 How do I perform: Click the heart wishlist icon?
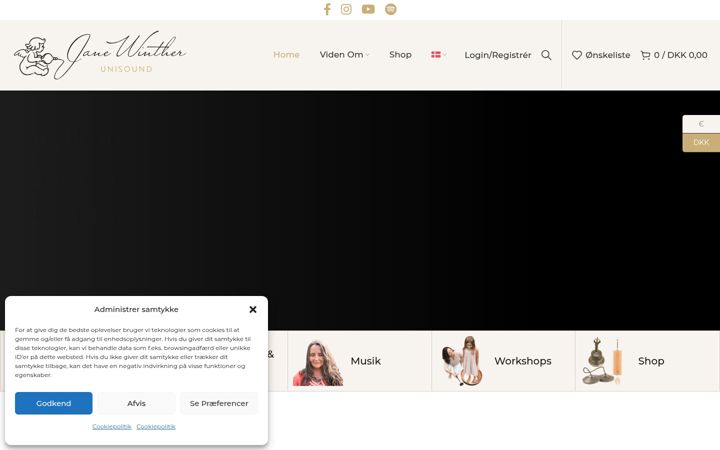[x=577, y=55]
